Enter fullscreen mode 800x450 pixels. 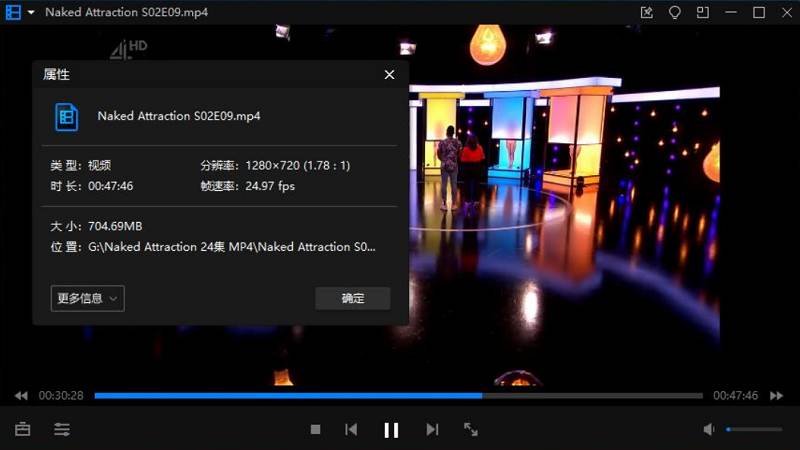click(x=471, y=429)
